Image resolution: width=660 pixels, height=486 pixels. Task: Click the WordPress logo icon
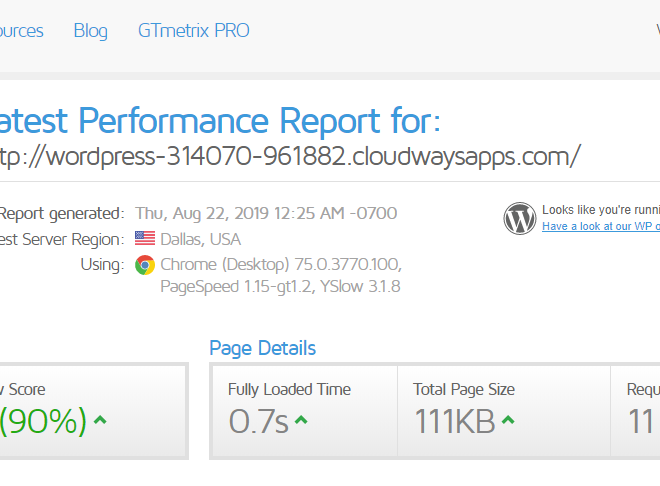coord(519,218)
